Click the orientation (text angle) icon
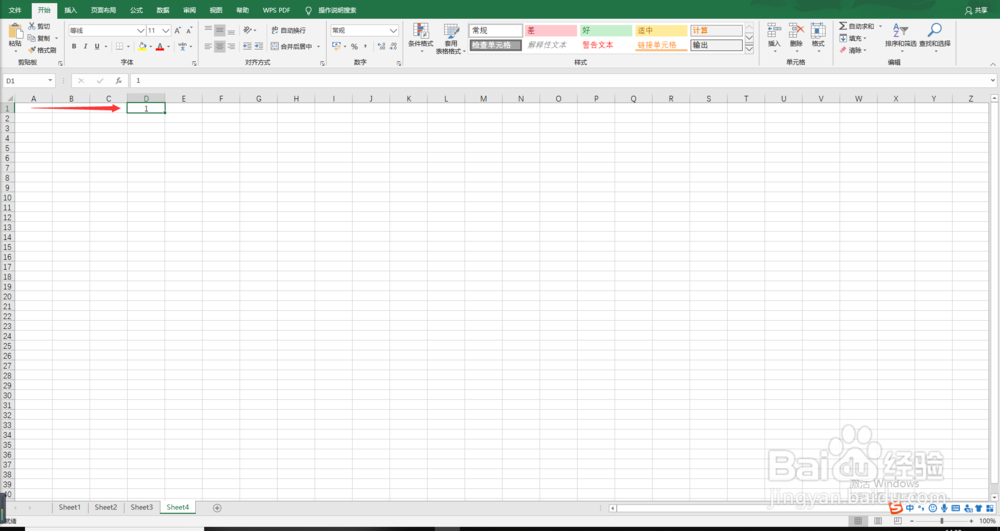Viewport: 1000px width, 531px height. click(x=247, y=30)
